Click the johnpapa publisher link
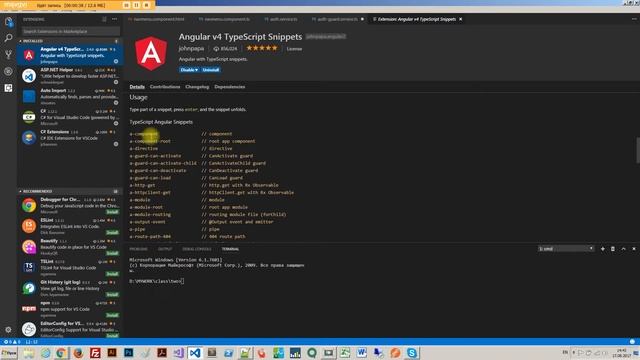The height and width of the screenshot is (360, 640). tap(191, 49)
